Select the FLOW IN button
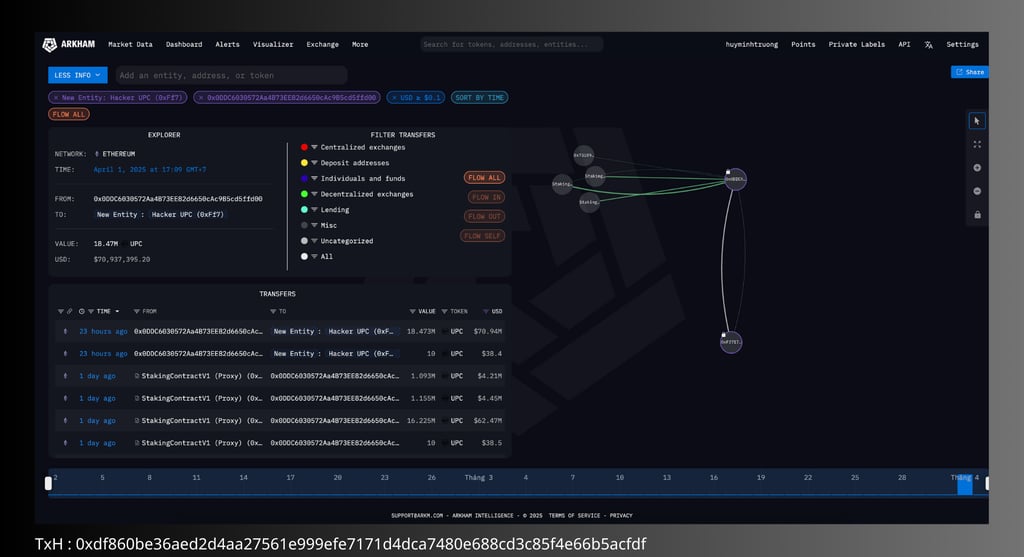The width and height of the screenshot is (1024, 557). click(x=487, y=197)
